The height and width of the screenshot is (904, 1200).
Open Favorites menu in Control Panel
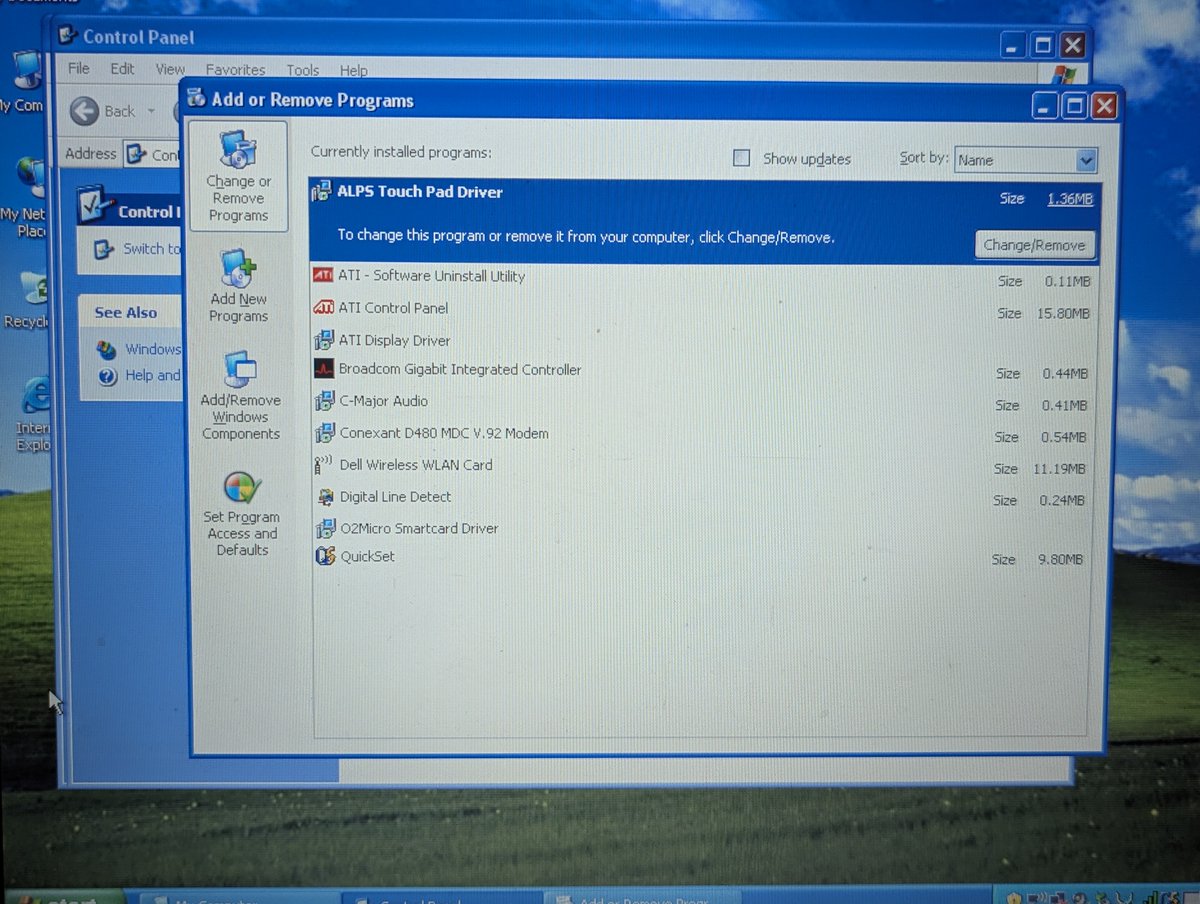click(235, 70)
